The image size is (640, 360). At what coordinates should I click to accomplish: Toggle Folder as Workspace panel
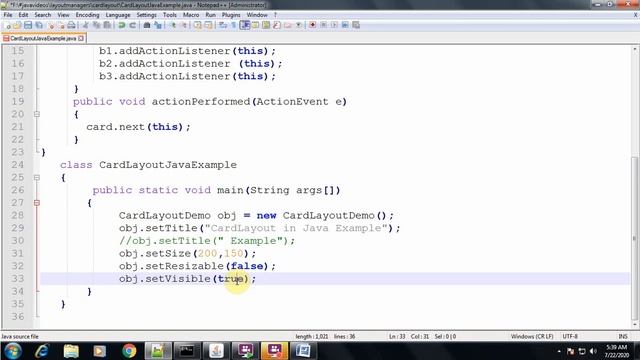288,25
